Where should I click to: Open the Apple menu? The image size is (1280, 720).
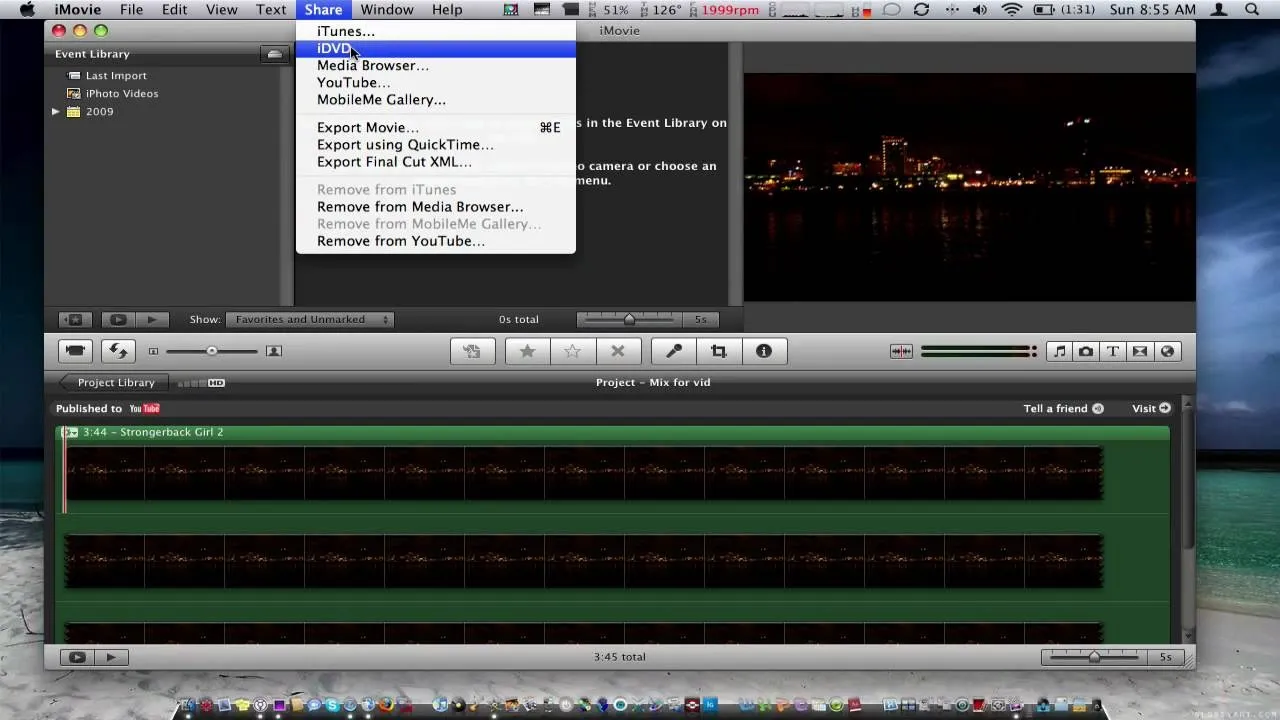coord(27,10)
